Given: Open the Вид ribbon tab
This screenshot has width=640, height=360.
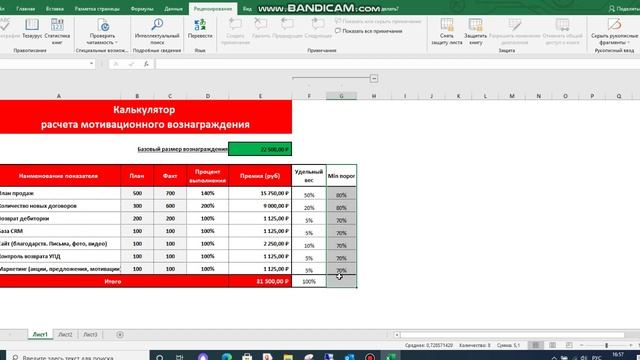Looking at the screenshot, I should click(x=247, y=9).
